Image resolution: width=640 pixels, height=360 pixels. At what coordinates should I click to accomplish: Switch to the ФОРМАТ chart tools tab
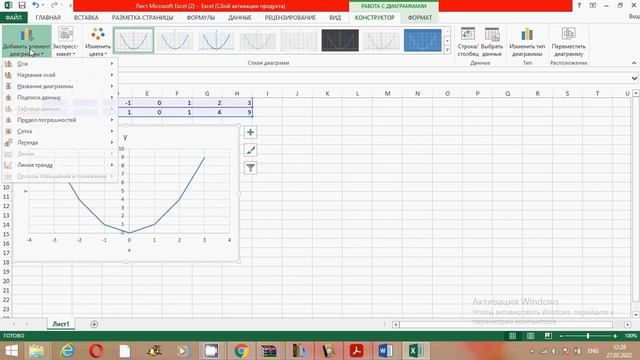pos(420,18)
